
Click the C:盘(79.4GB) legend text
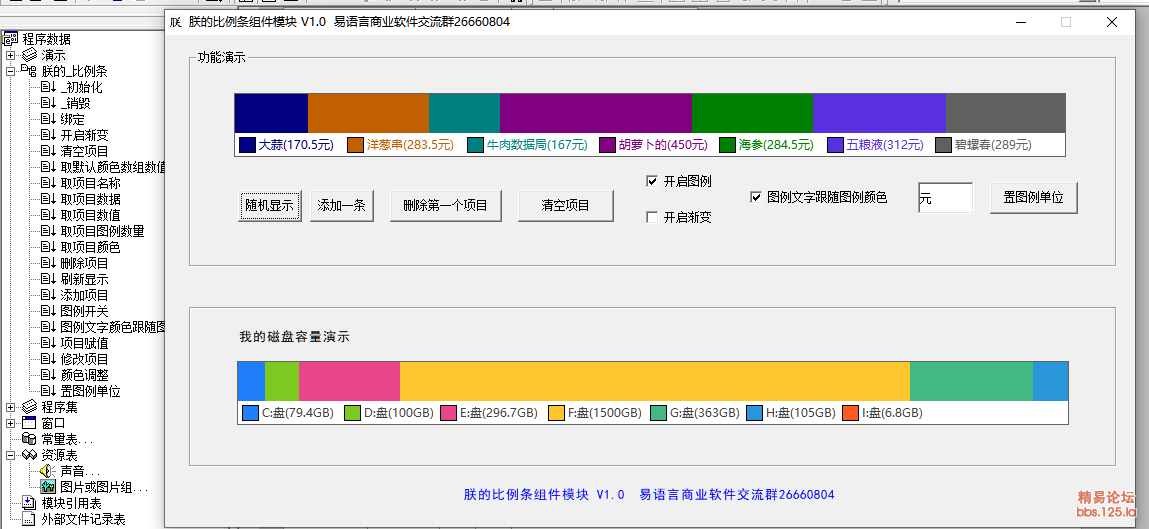click(x=298, y=413)
